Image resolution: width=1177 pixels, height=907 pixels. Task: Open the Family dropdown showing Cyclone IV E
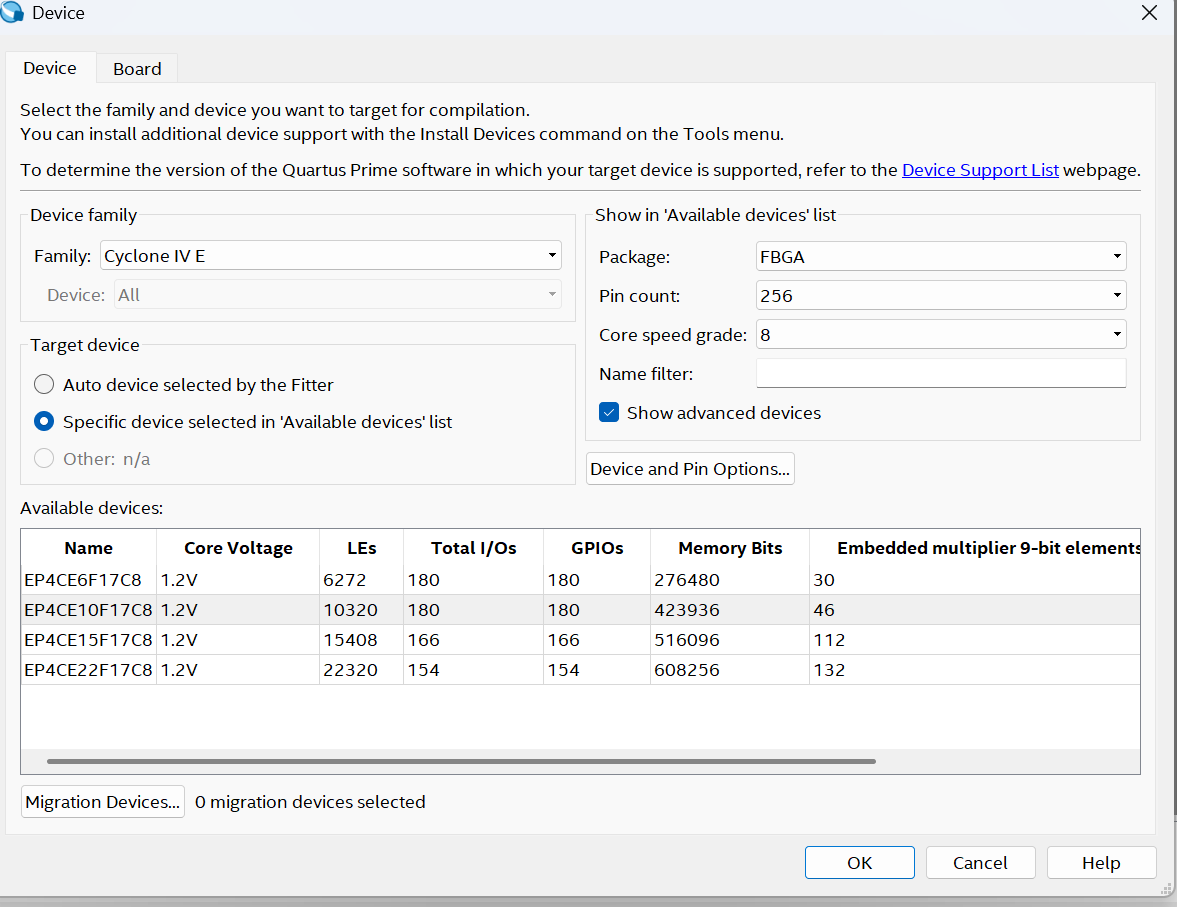[331, 256]
